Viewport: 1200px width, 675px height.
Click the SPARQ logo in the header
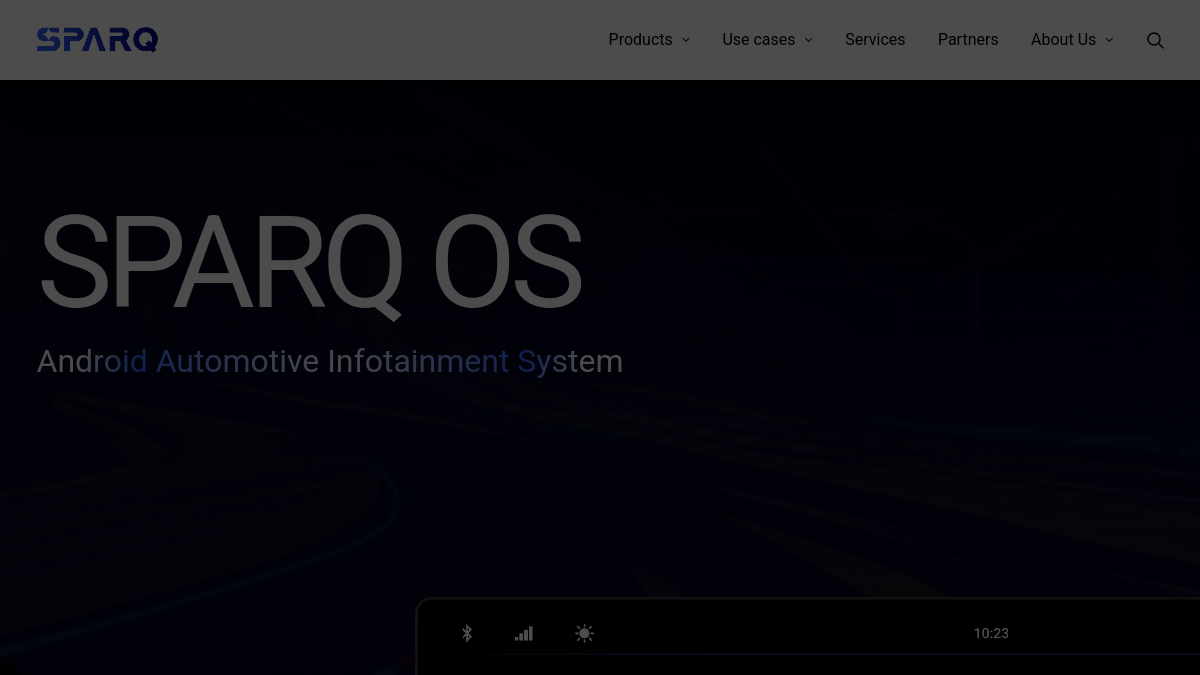coord(97,40)
